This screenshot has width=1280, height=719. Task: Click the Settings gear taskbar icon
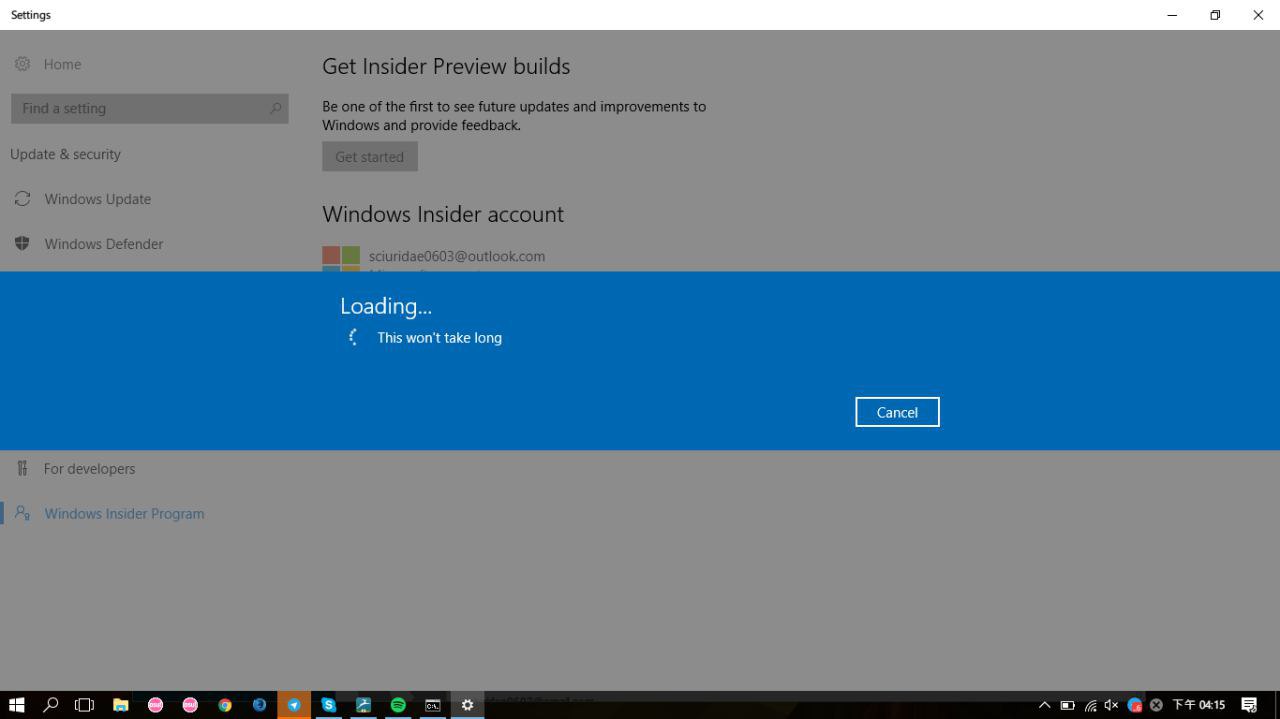(x=467, y=705)
